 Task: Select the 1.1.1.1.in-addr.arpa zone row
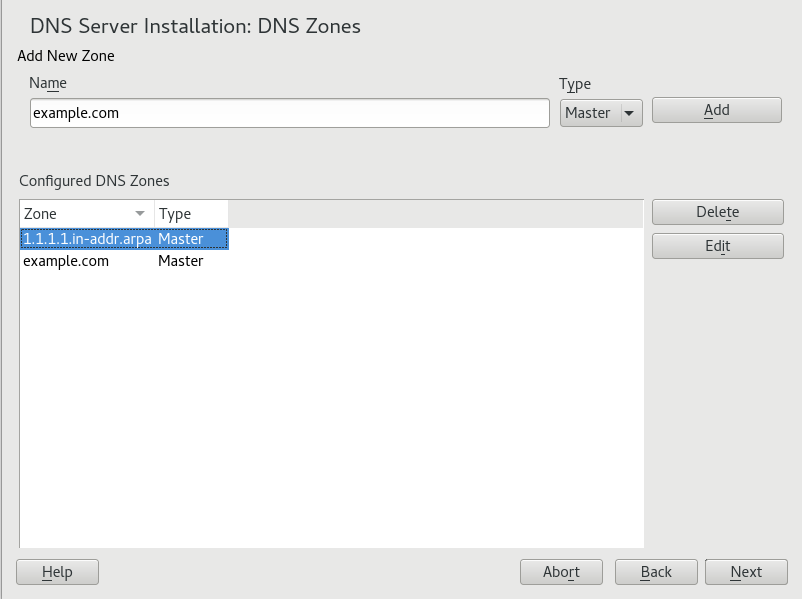tap(87, 239)
